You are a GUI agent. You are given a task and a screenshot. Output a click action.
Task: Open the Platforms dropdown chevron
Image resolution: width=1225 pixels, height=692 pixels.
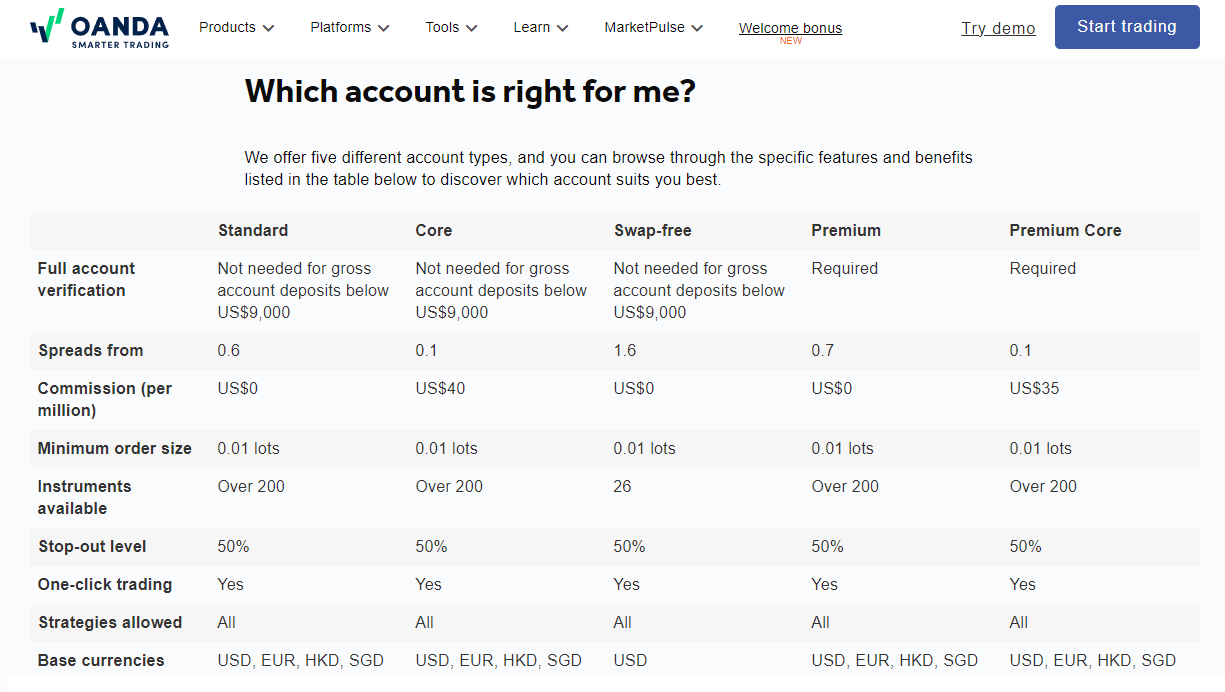point(384,28)
